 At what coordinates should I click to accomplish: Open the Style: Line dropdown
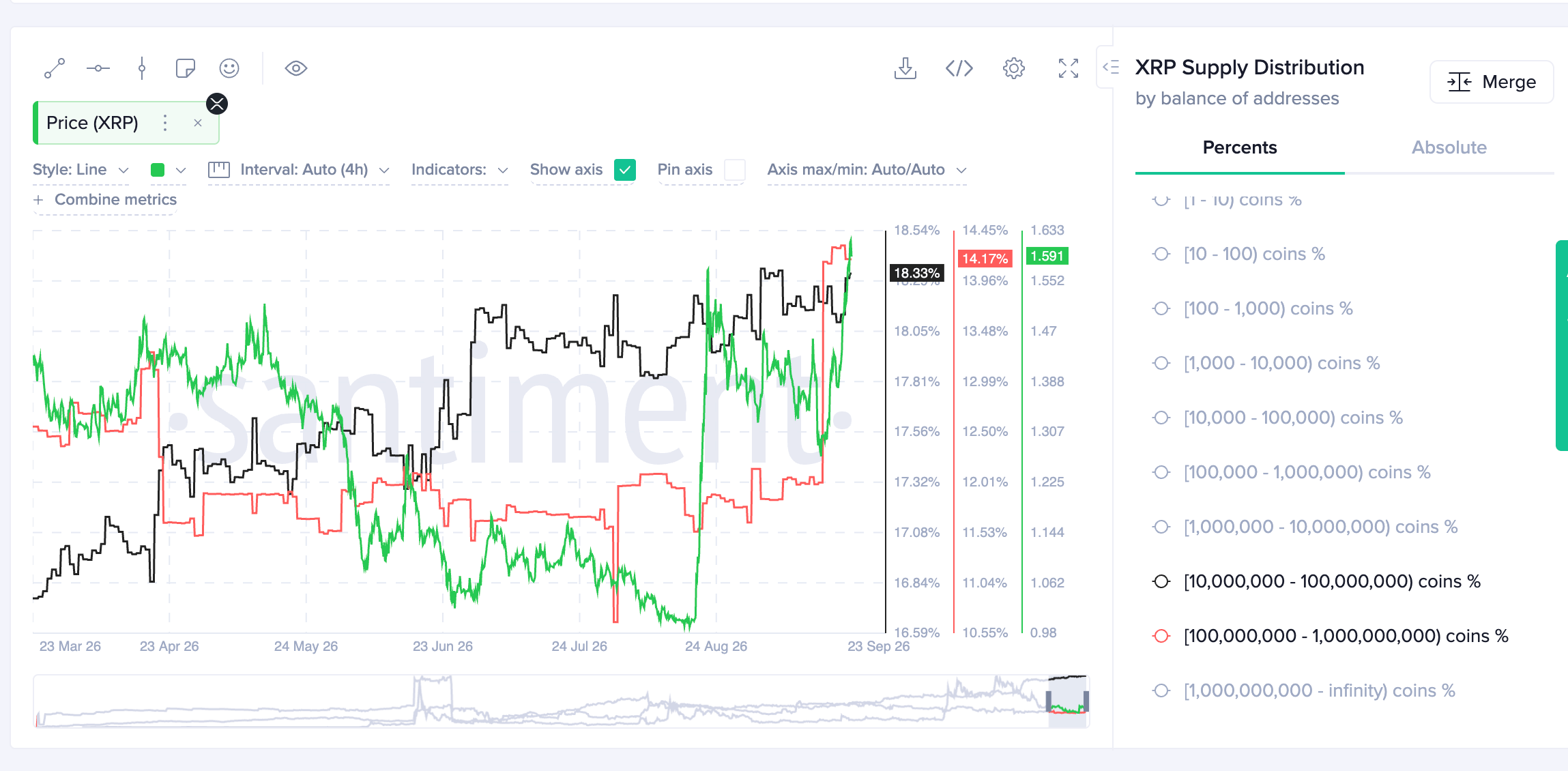pyautogui.click(x=81, y=170)
